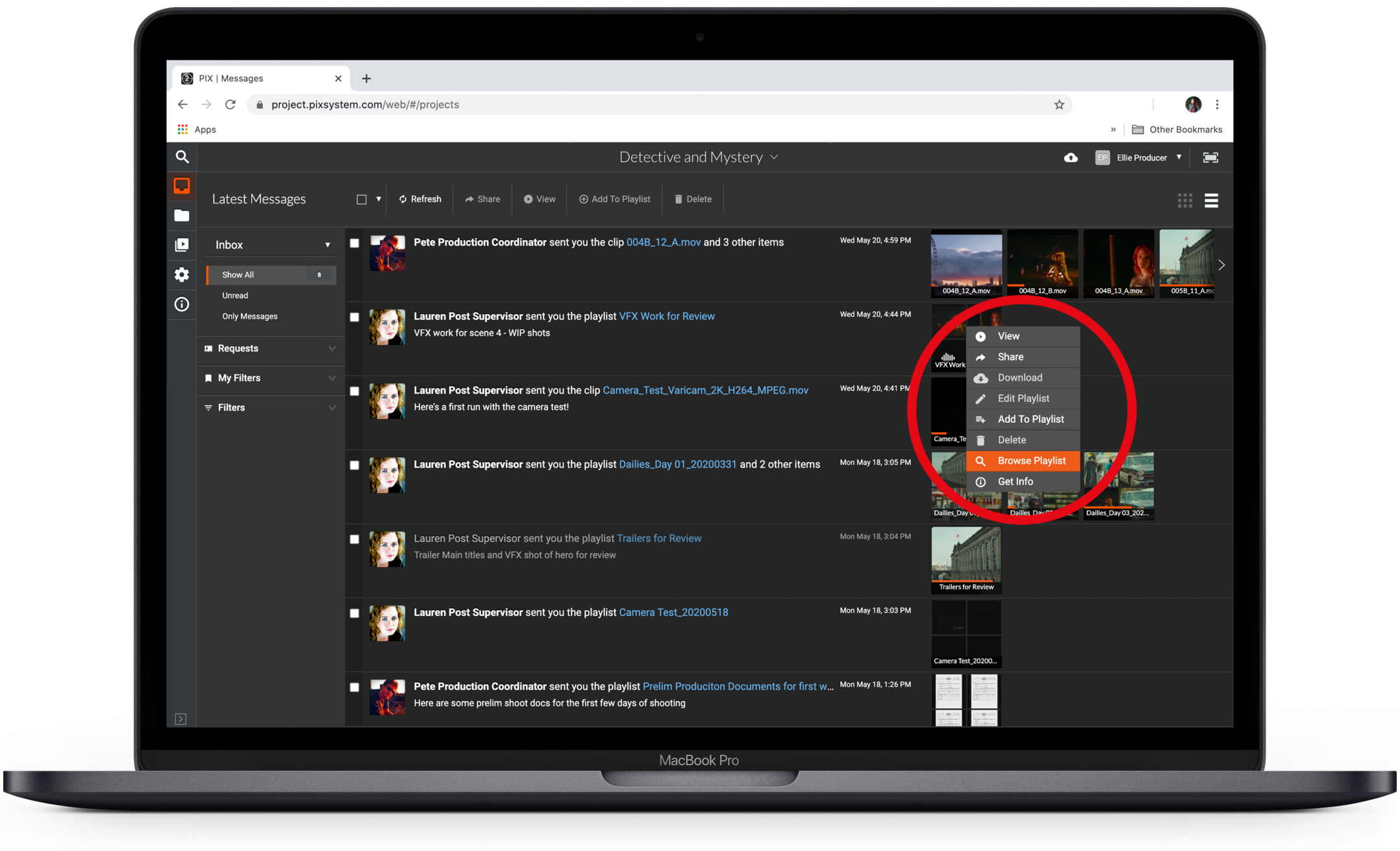This screenshot has height=851, width=1400.
Task: Switch to grid view layout icon
Action: tap(1184, 200)
